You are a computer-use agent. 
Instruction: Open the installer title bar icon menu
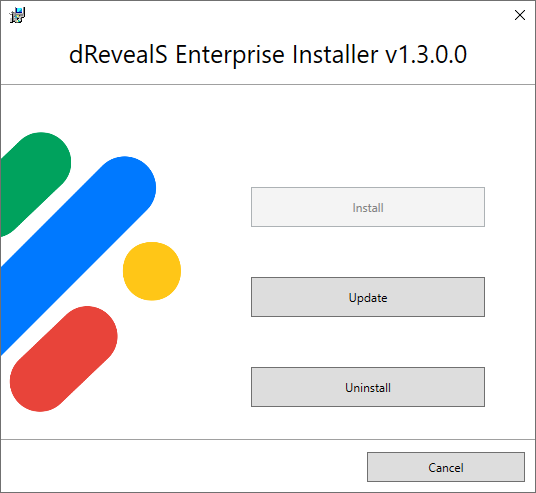coord(17,15)
